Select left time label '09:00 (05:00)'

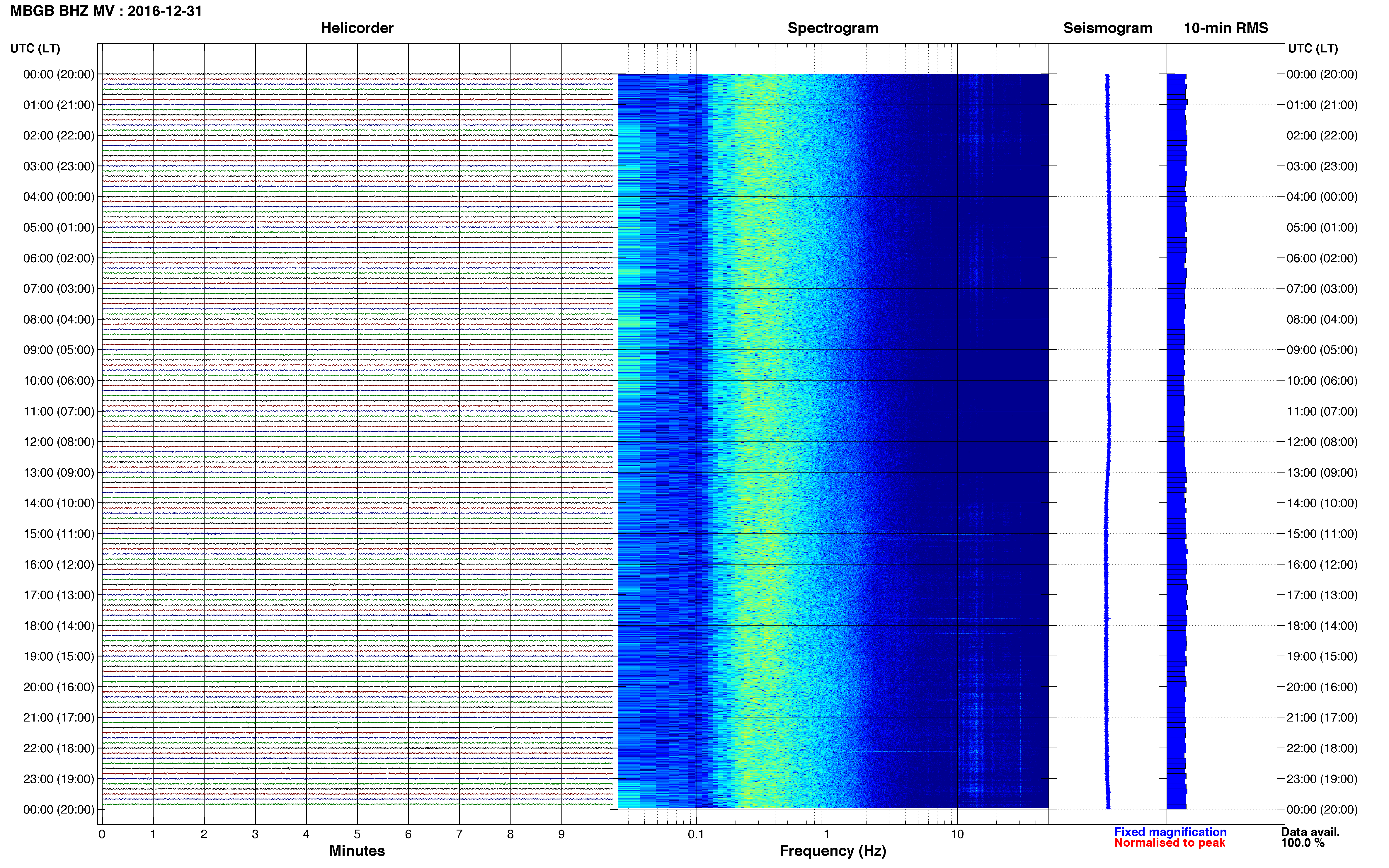click(59, 350)
